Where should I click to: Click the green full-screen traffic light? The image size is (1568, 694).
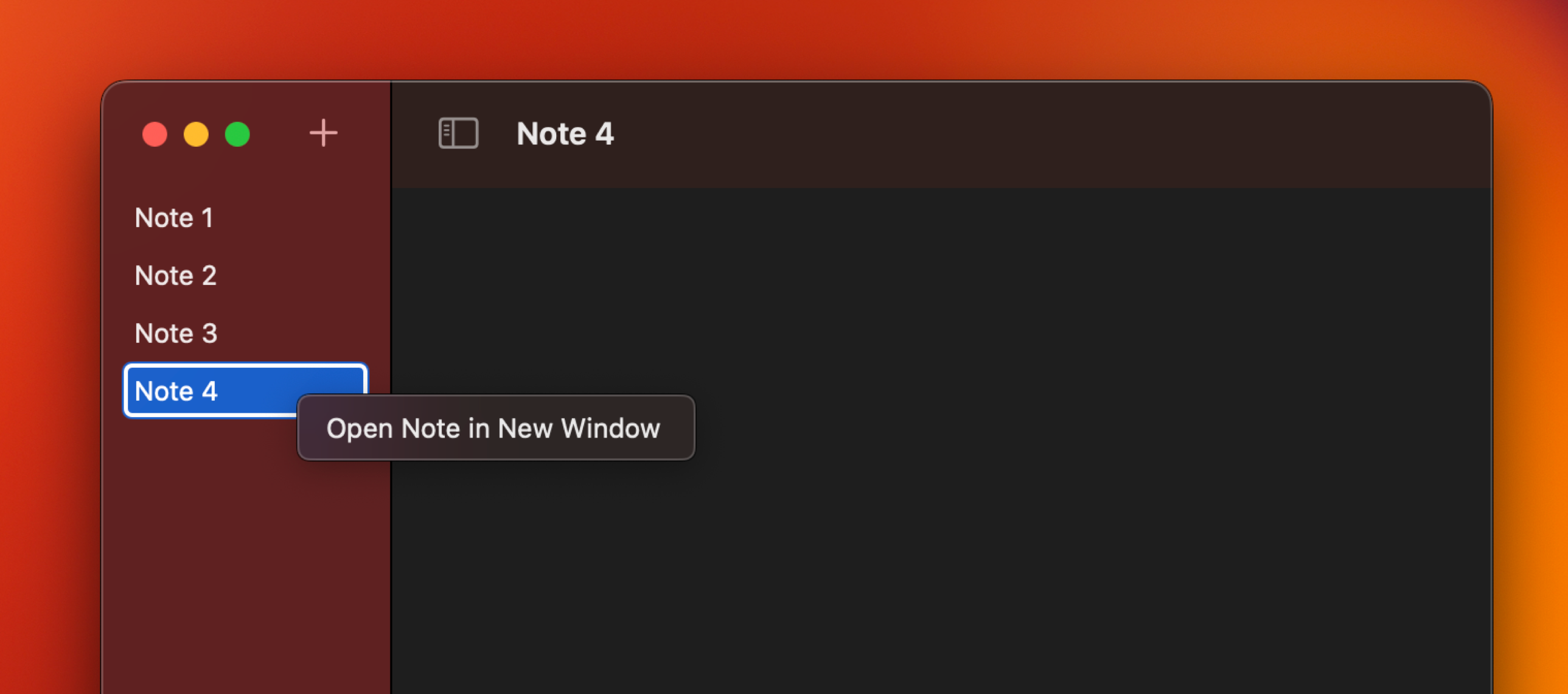239,134
